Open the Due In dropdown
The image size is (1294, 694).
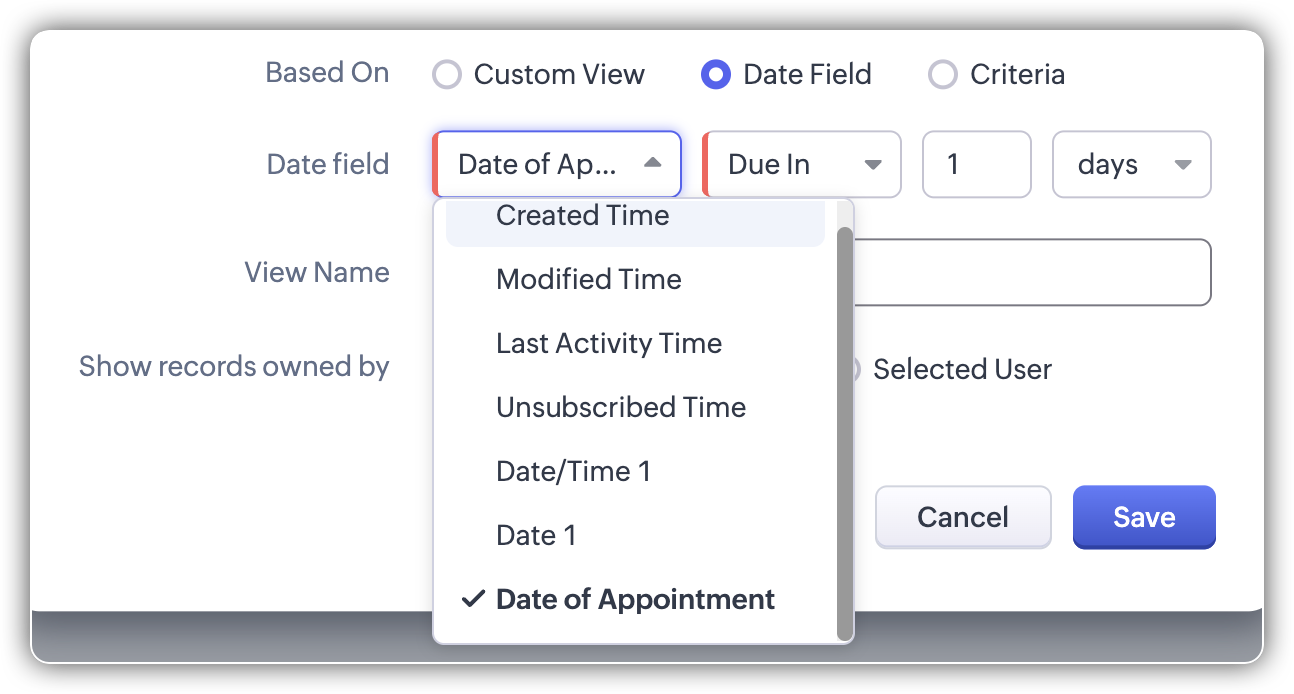802,164
